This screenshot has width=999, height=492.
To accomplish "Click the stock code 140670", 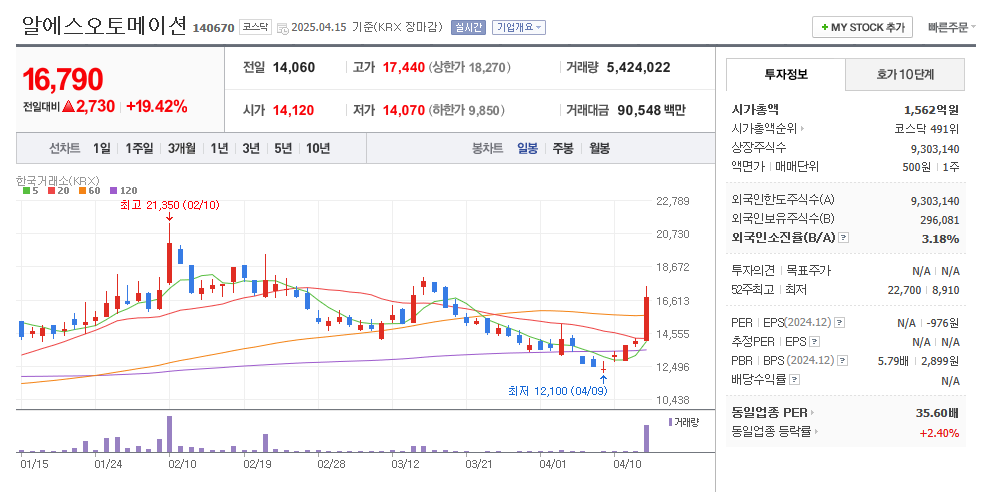I will (213, 28).
